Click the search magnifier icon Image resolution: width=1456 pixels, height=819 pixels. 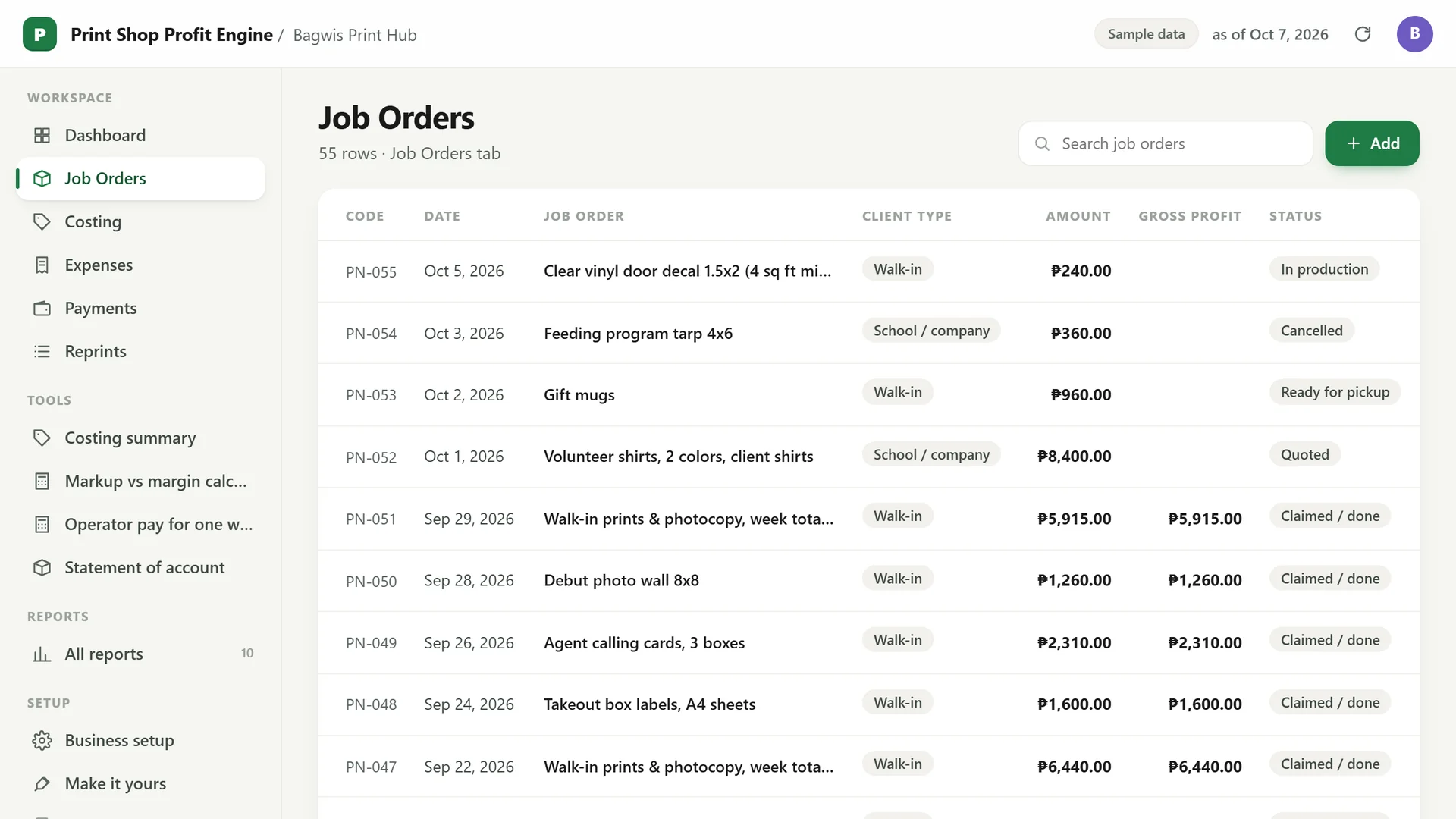click(x=1043, y=143)
